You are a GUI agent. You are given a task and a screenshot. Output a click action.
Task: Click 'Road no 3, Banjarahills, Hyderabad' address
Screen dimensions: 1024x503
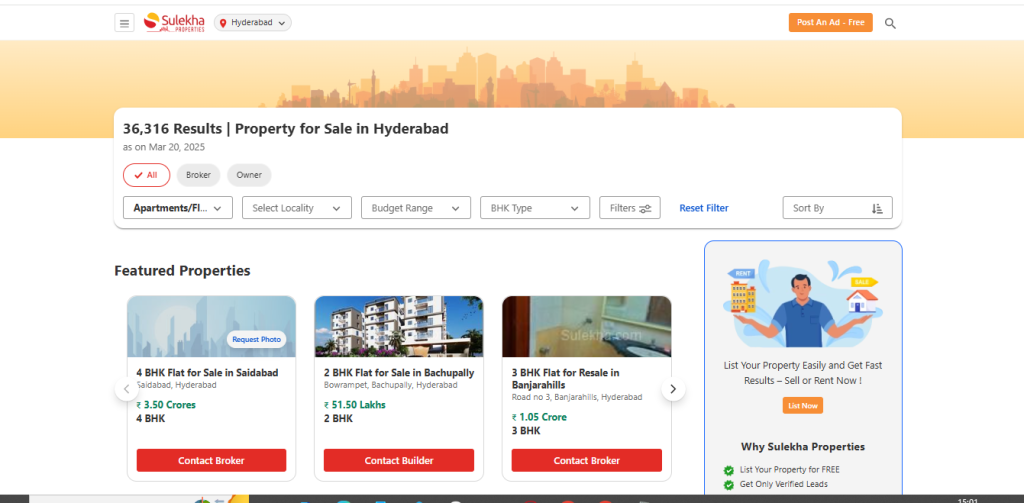coord(577,397)
